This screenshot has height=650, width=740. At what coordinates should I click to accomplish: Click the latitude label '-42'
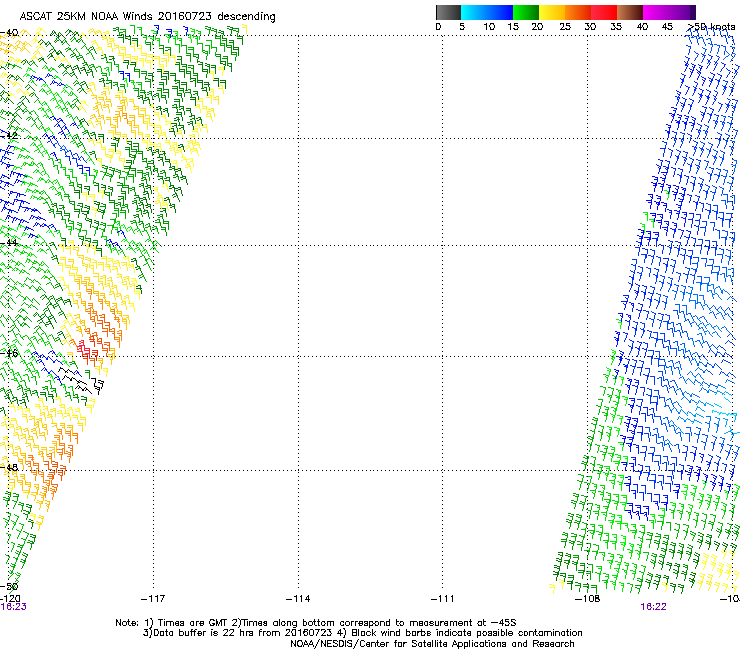tap(9, 135)
